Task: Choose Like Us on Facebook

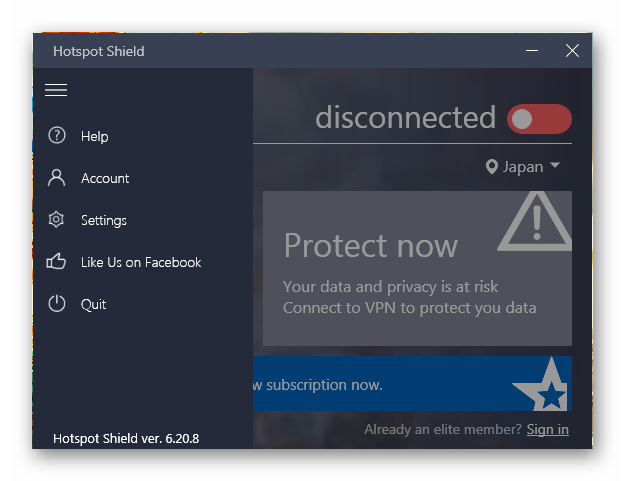Action: pos(141,262)
